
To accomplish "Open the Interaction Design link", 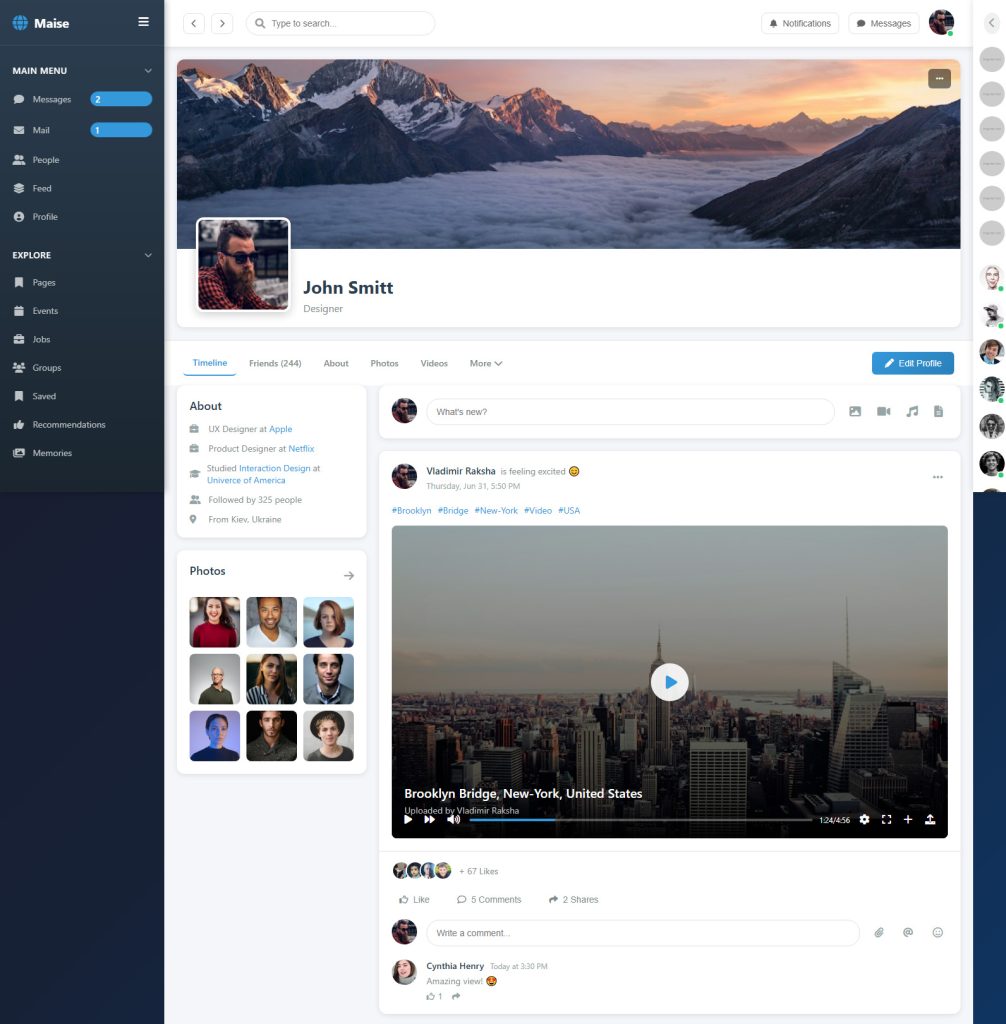I will [274, 468].
